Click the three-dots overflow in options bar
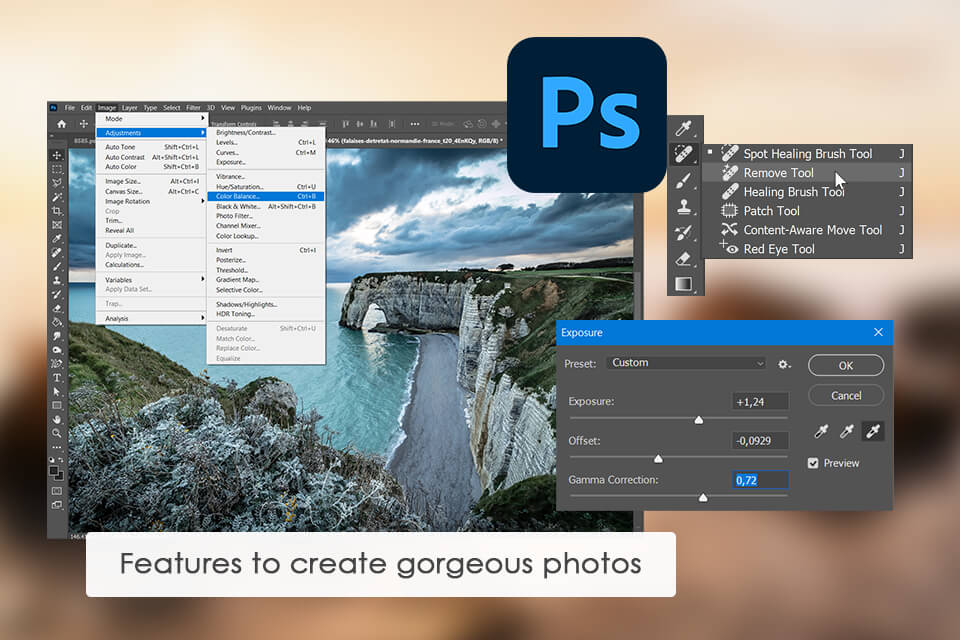 [414, 124]
